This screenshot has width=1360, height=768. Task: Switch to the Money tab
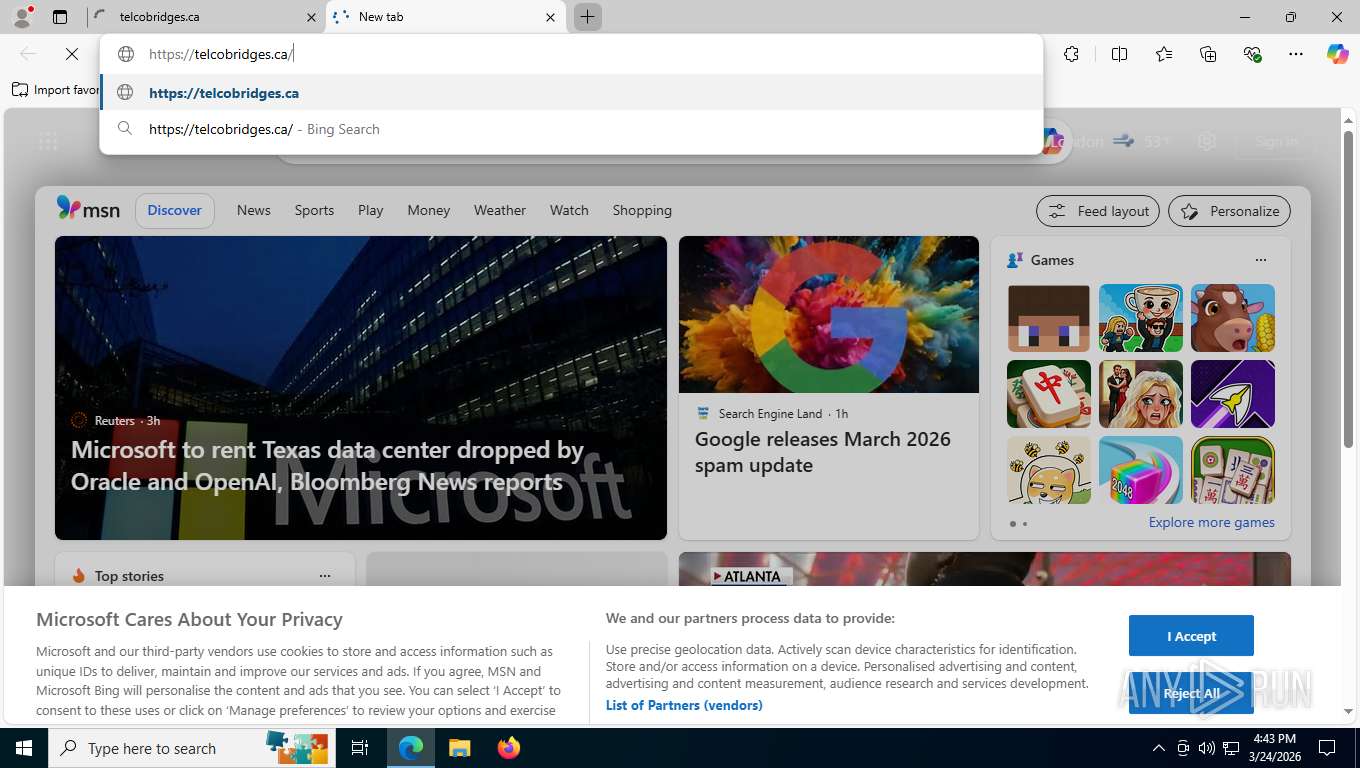(429, 210)
